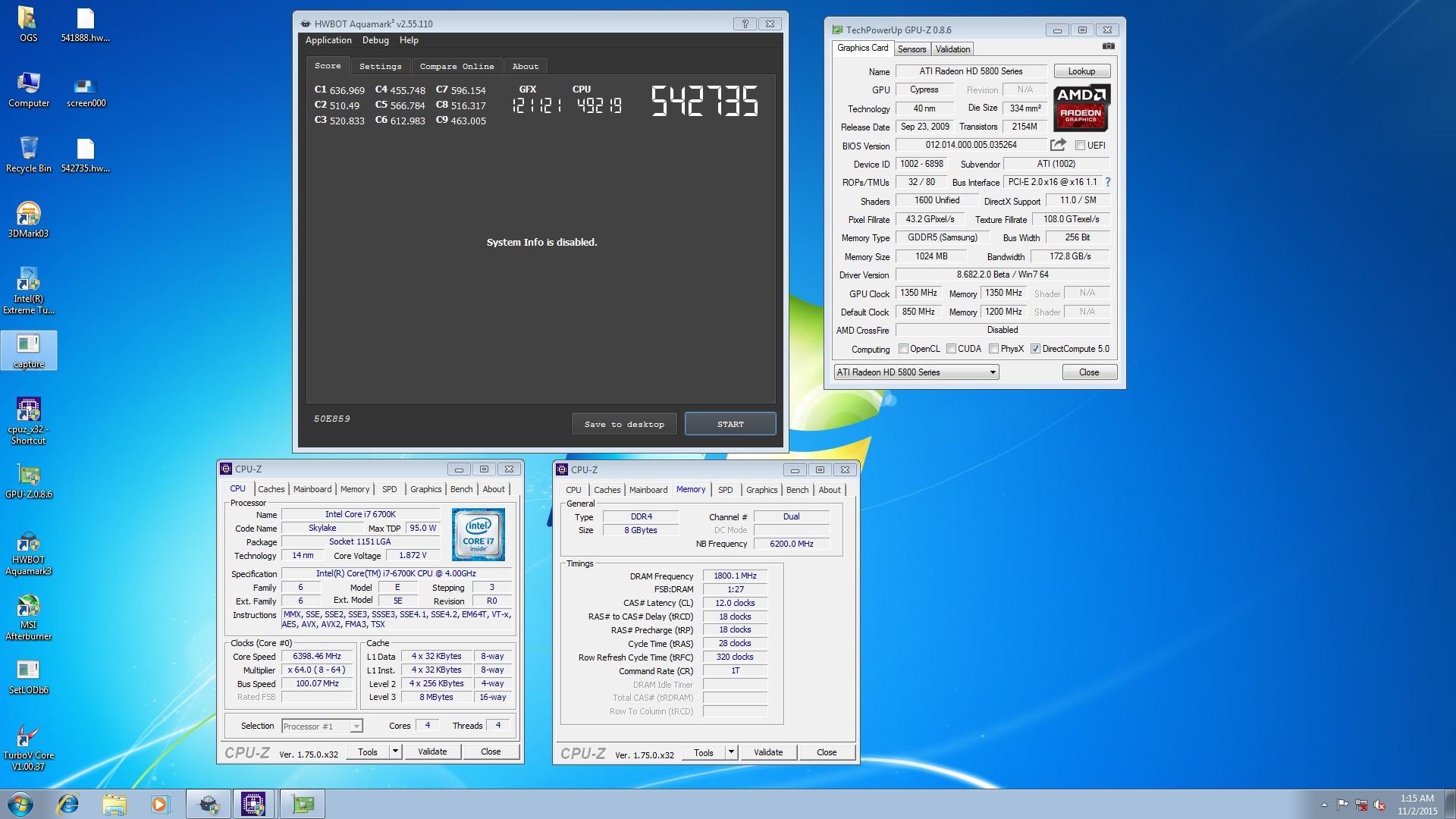Open the About tab in Aquamark
Viewport: 1456px width, 819px height.
coord(526,67)
